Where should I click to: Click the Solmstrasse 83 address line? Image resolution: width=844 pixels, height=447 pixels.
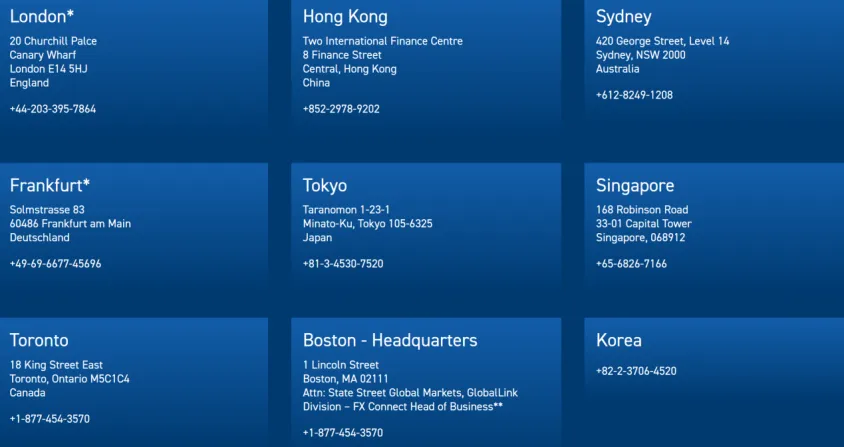tap(47, 209)
